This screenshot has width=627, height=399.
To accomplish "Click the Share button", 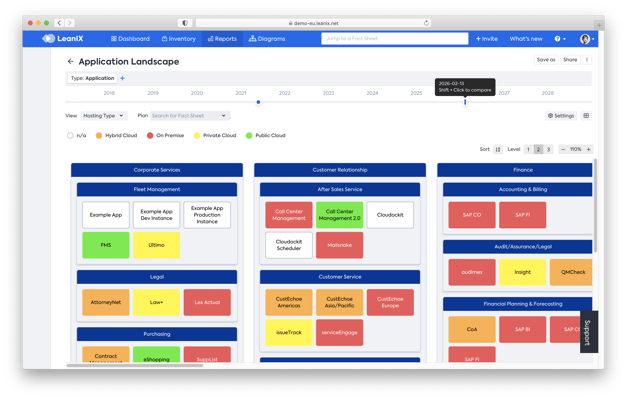I will (x=570, y=60).
